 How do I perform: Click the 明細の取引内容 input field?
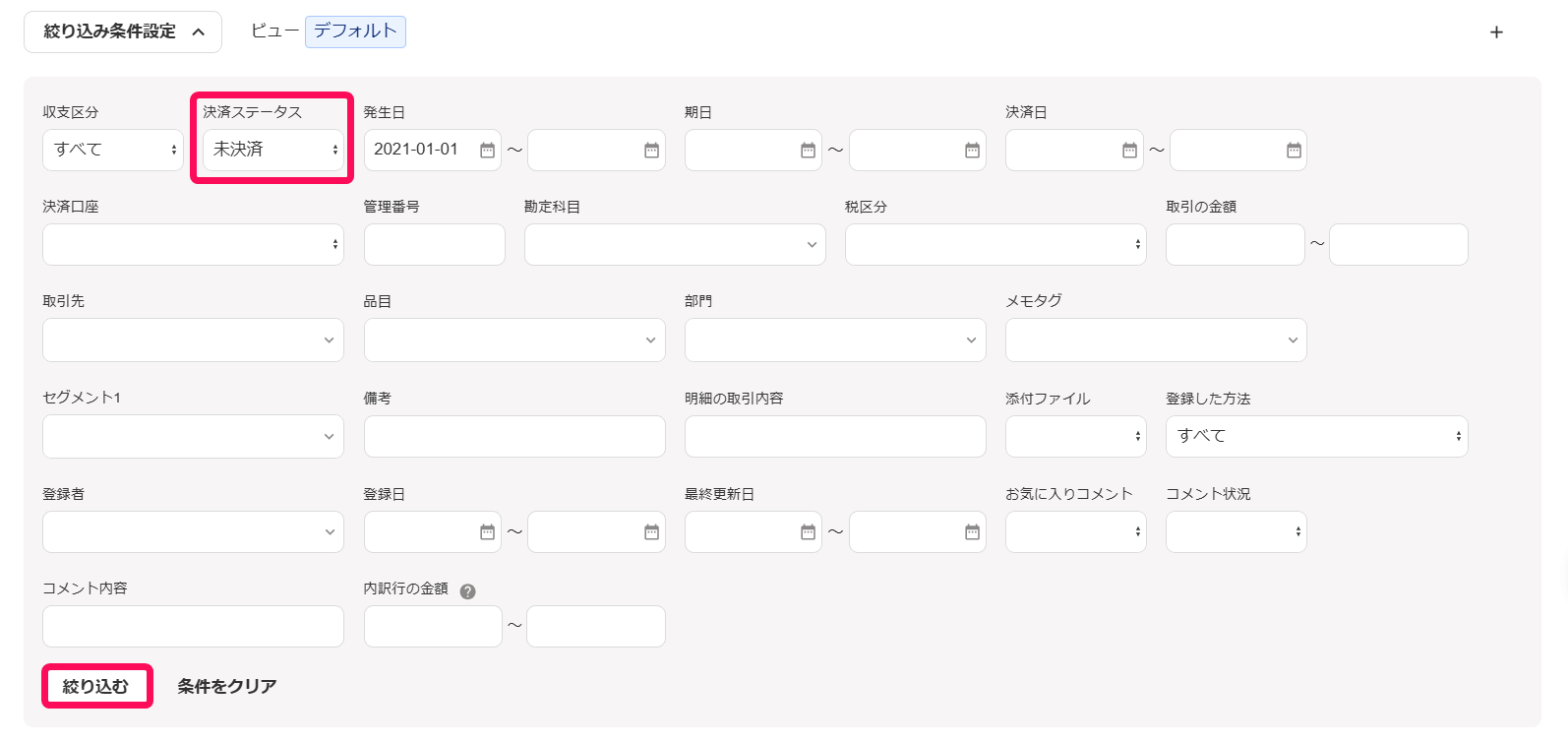(835, 436)
